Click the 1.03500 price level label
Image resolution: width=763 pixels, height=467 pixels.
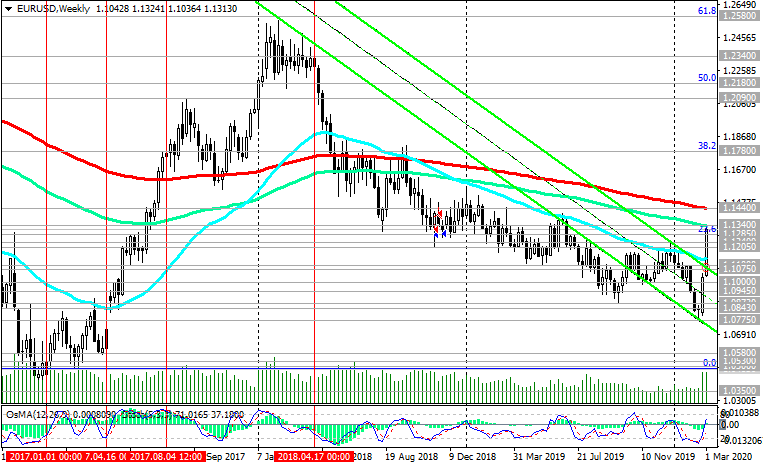point(739,391)
